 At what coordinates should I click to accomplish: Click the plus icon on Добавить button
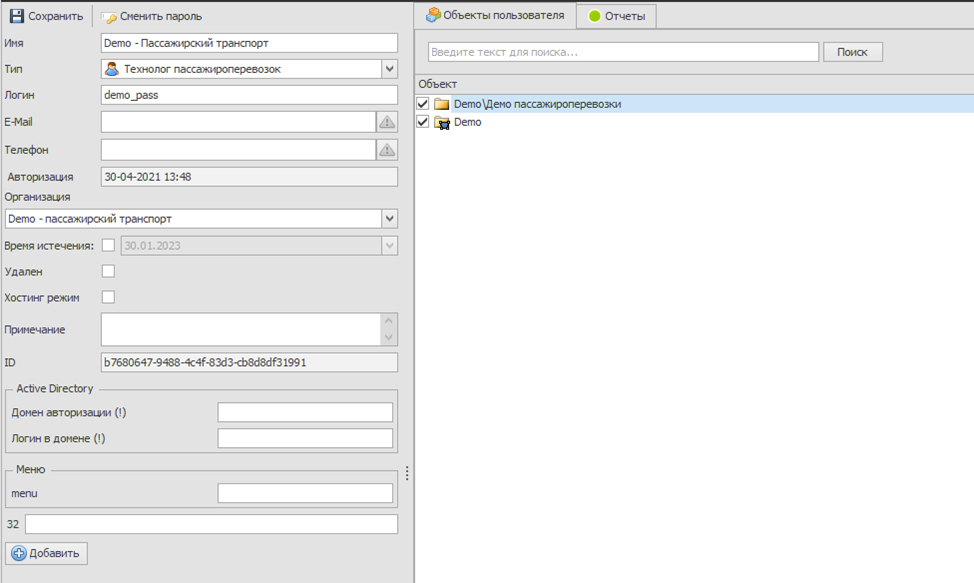19,554
